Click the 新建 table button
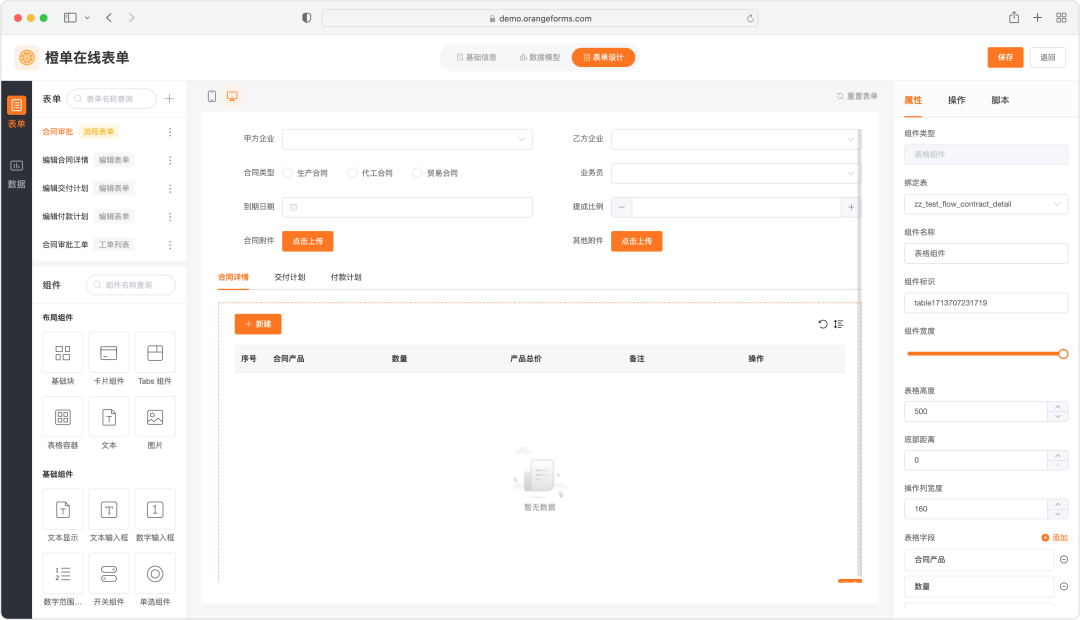 258,324
